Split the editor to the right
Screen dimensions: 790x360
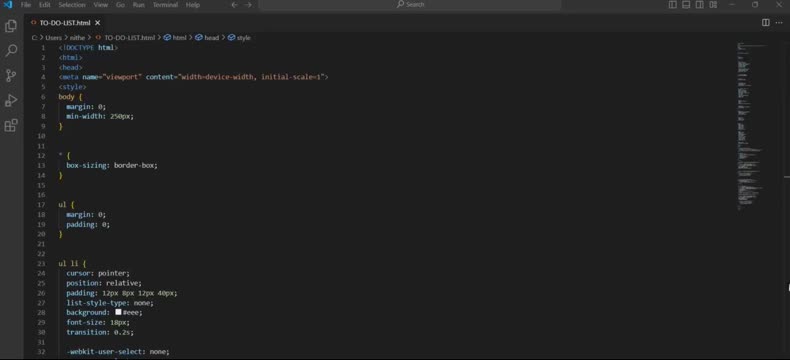pyautogui.click(x=765, y=23)
